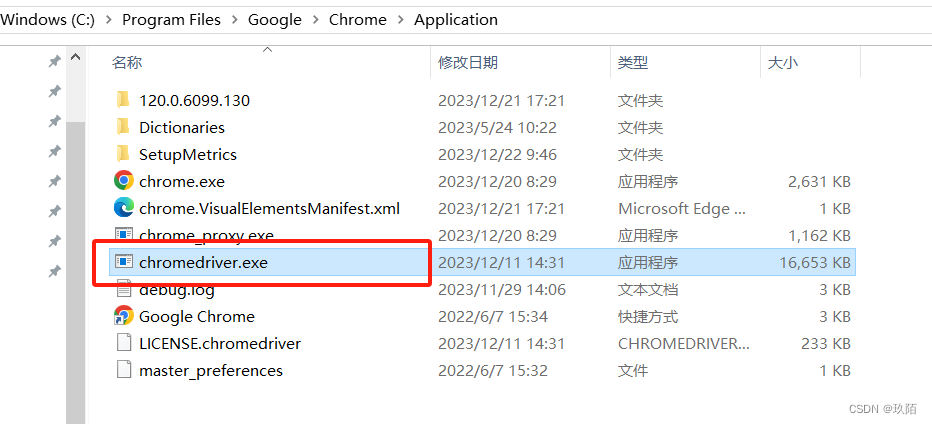Navigate to Windows (C:) in breadcrumb
This screenshot has height=424, width=932.
click(x=48, y=20)
